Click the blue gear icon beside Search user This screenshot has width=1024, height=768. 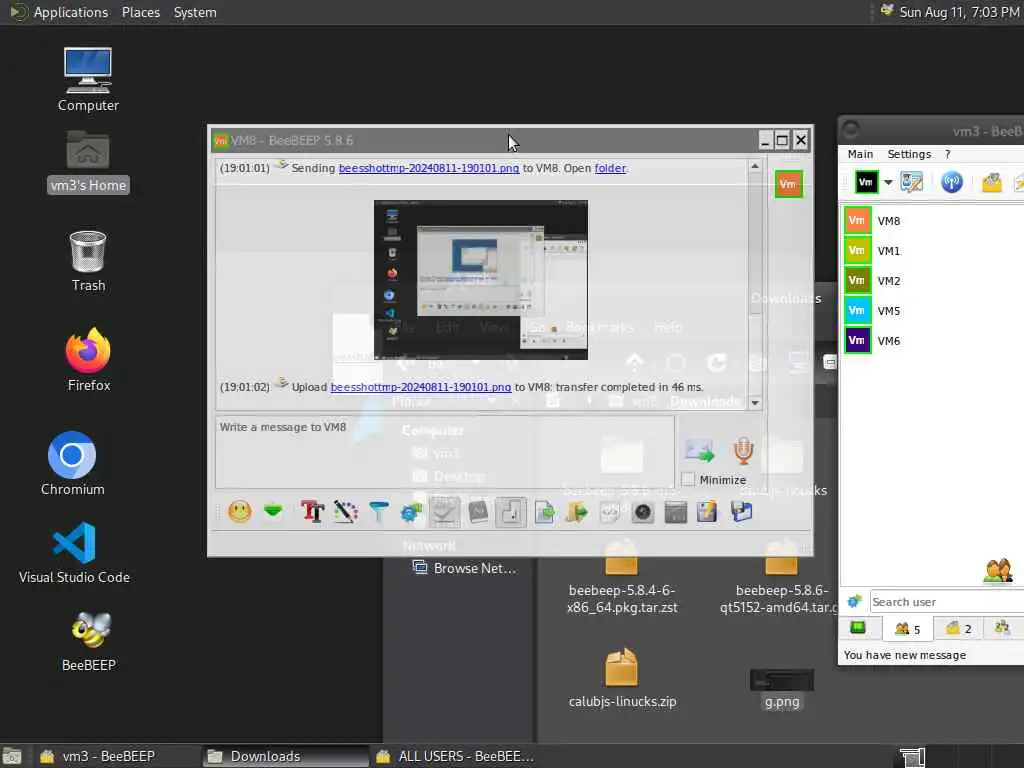point(854,601)
